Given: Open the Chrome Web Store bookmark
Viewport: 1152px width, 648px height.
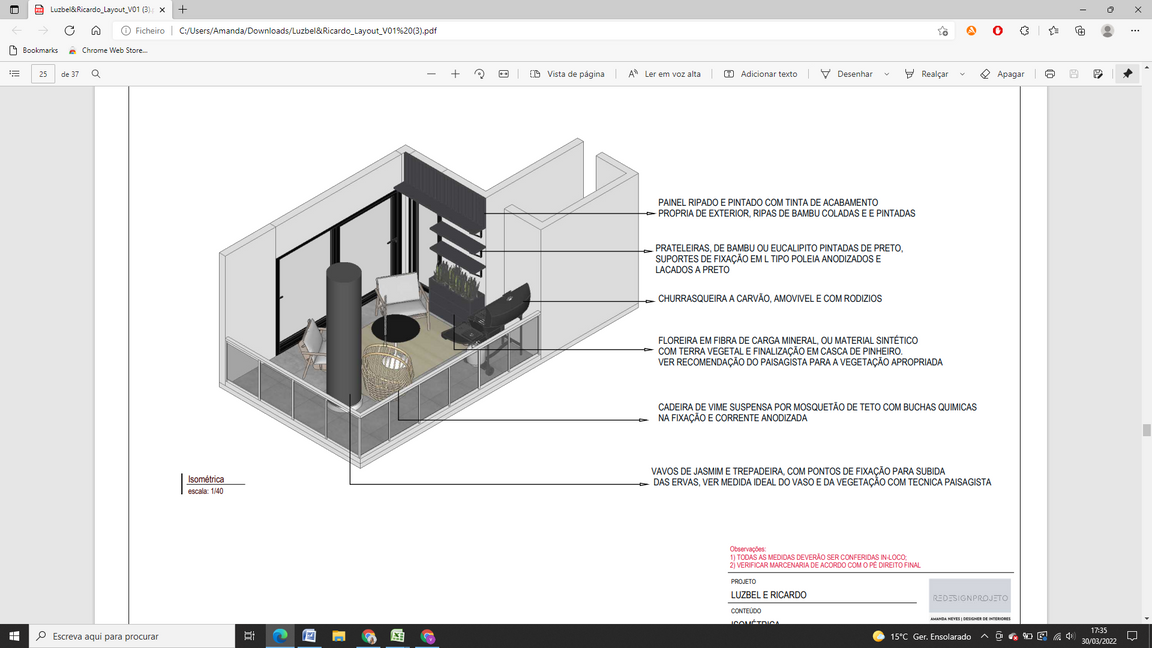Looking at the screenshot, I should point(107,50).
